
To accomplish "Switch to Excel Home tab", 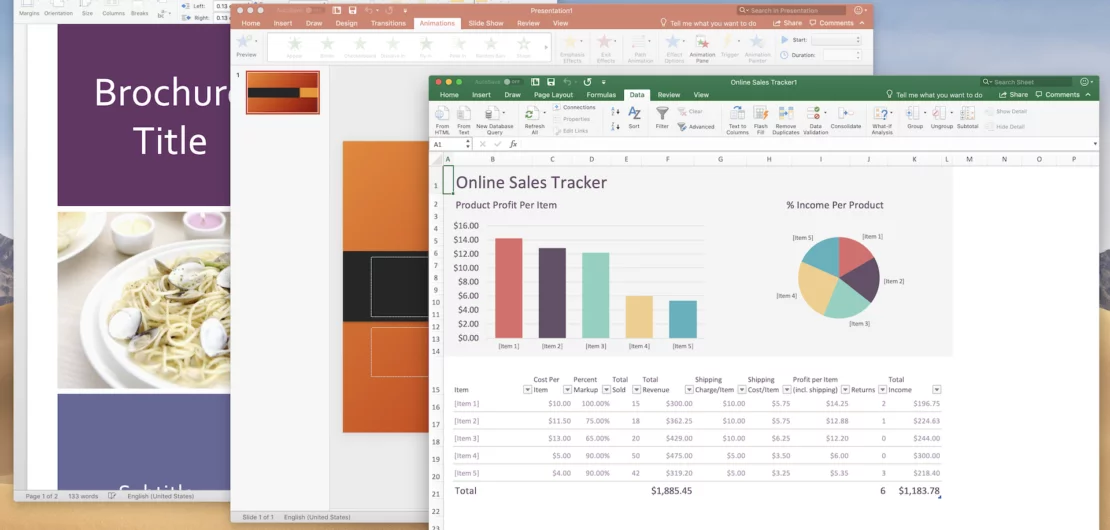I will (x=449, y=95).
